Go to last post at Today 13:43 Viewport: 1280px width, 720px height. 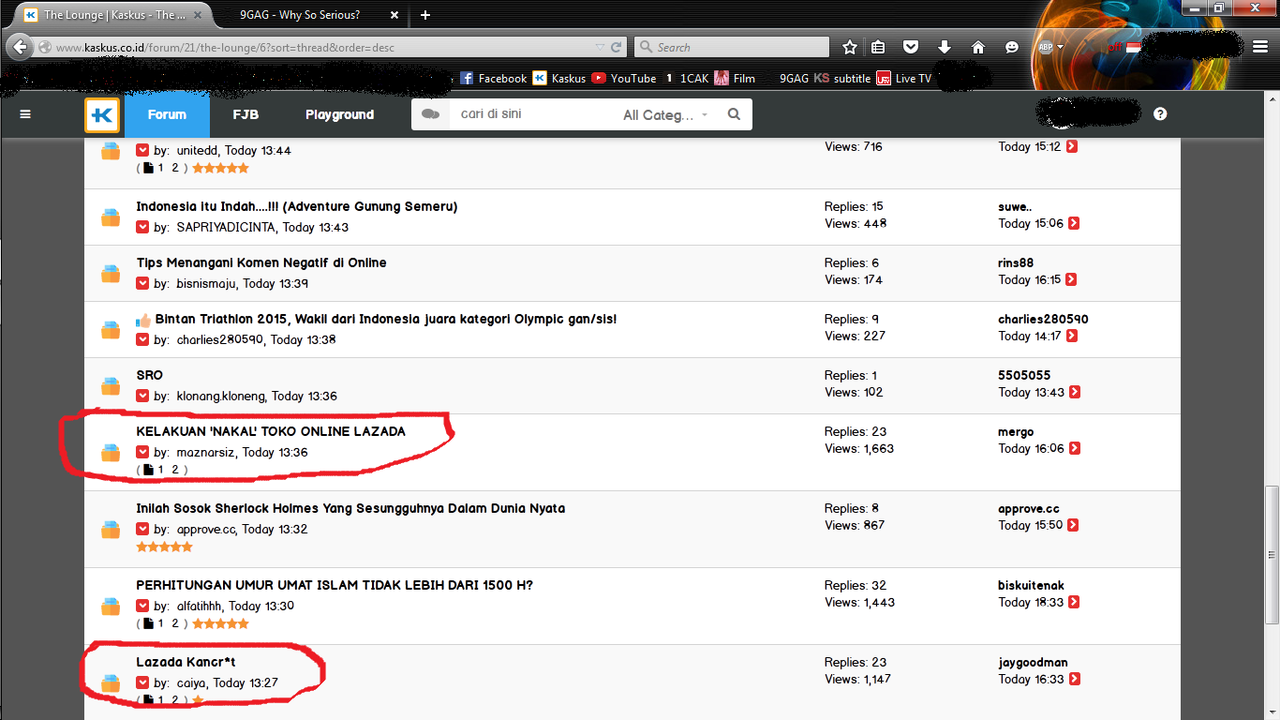click(x=1075, y=392)
